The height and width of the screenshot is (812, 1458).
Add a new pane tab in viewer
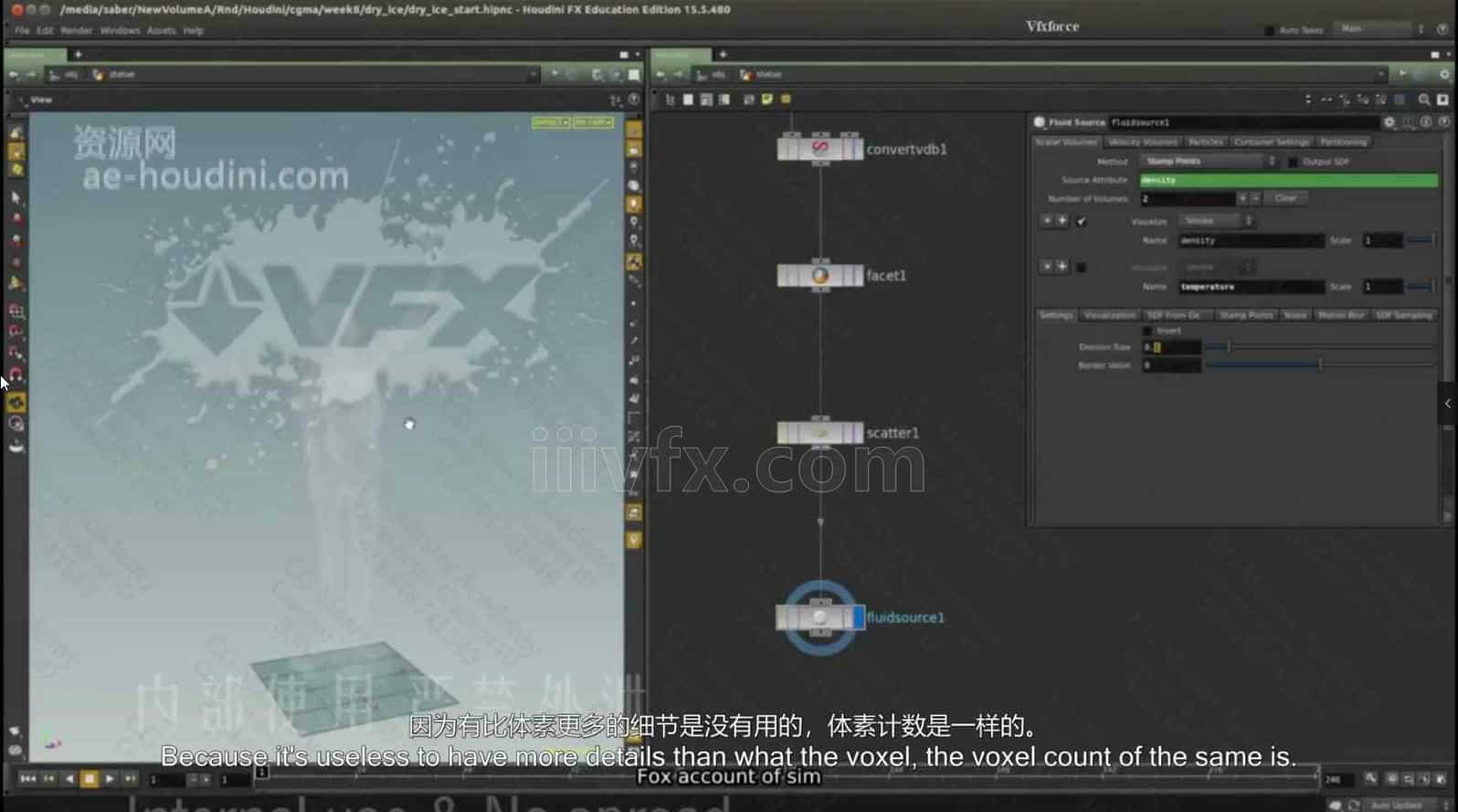78,55
